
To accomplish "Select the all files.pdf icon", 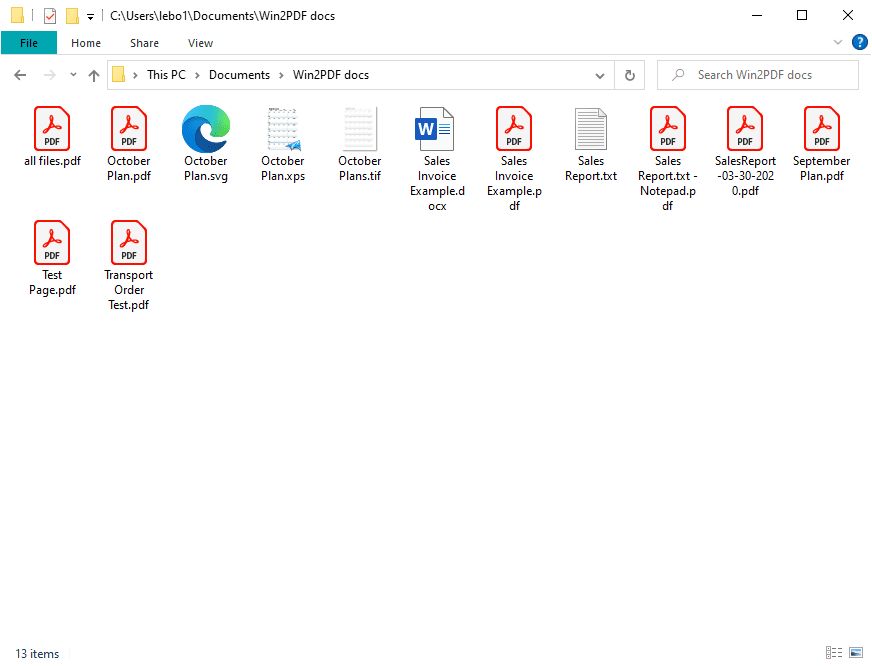I will click(52, 128).
